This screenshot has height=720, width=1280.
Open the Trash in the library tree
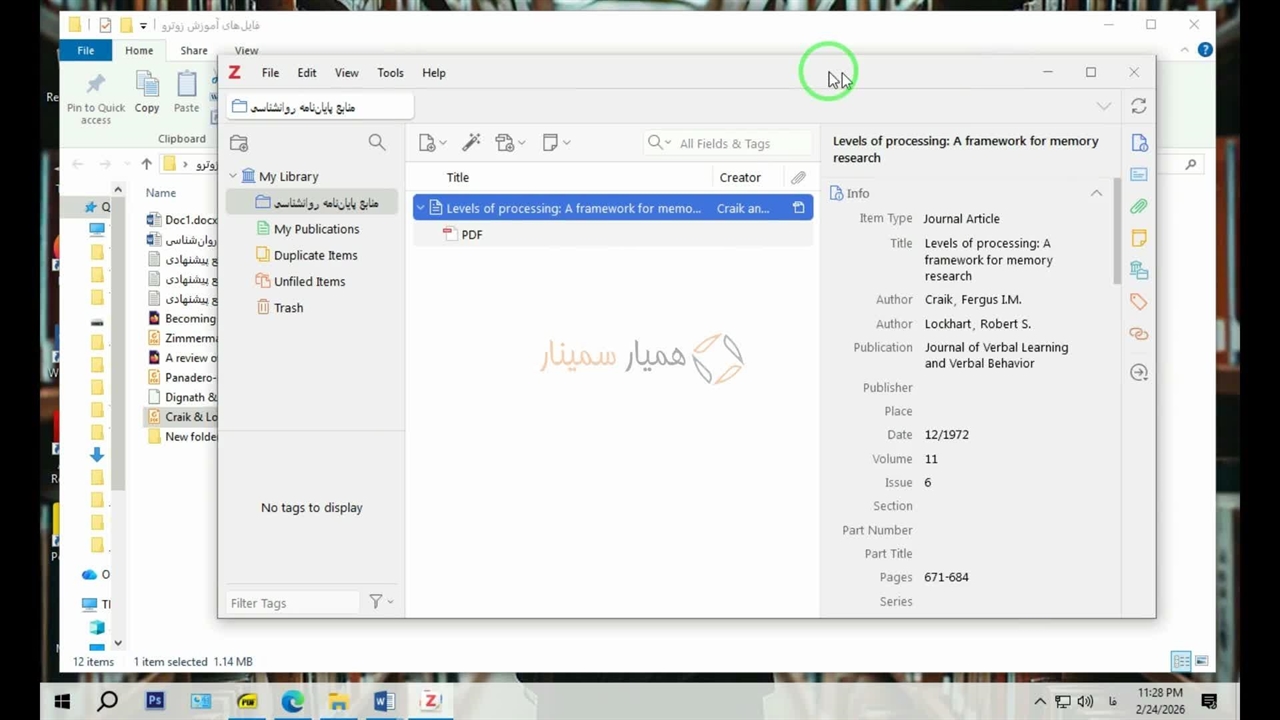click(x=288, y=307)
